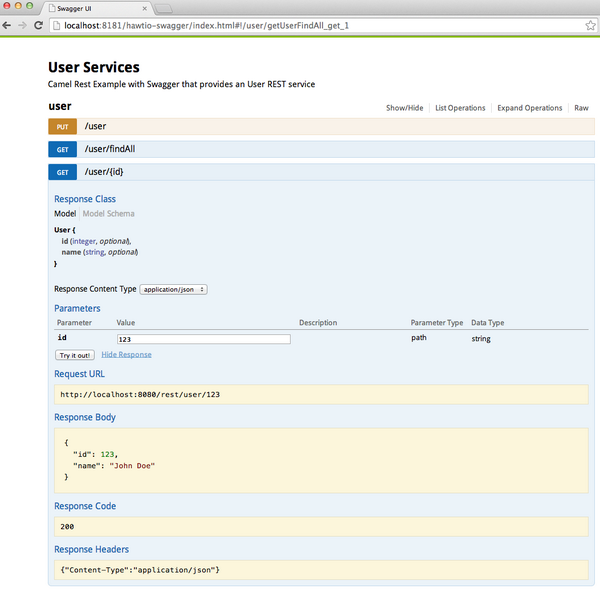Click the id parameter value field
600x589 pixels.
[x=204, y=339]
